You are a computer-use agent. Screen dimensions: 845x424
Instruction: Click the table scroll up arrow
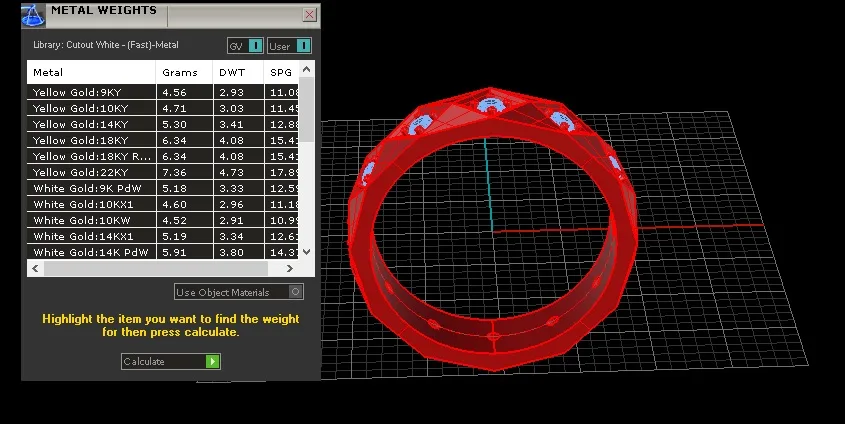click(307, 69)
